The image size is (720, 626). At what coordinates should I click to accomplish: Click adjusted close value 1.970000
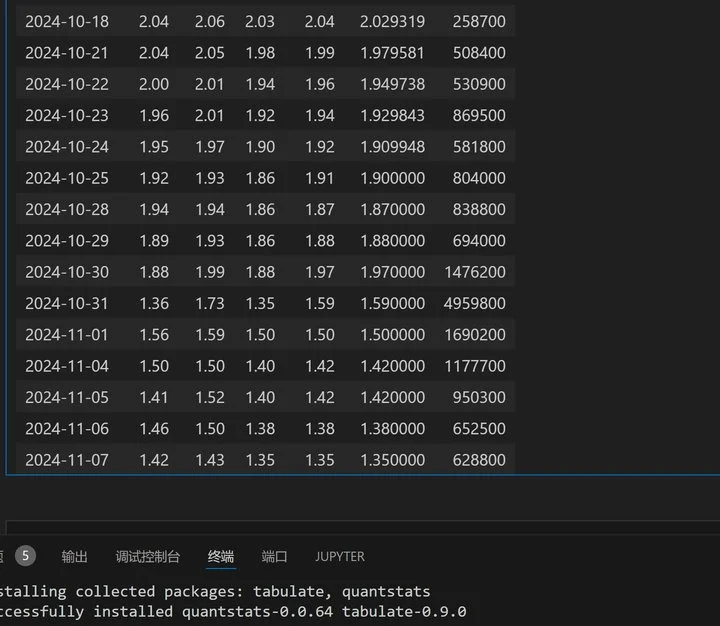click(x=393, y=272)
